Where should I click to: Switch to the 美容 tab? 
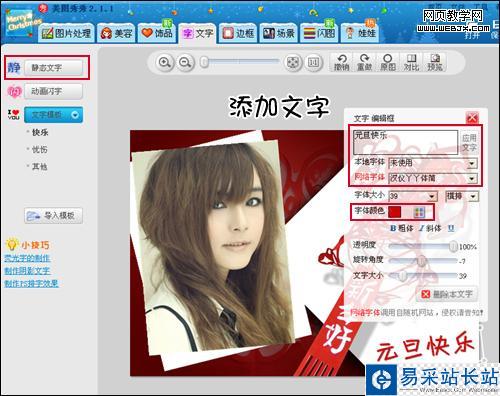(116, 33)
